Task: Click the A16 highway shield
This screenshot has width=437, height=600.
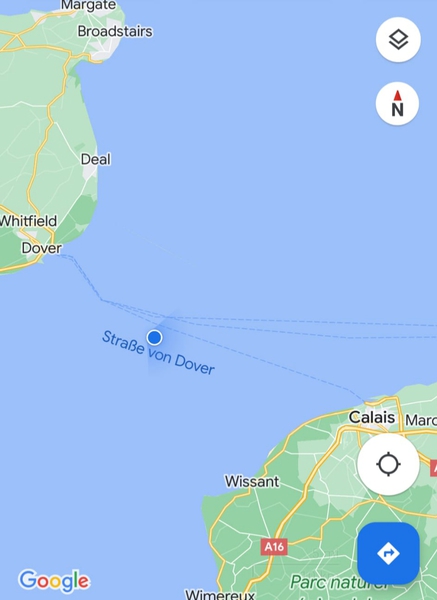Action: point(274,547)
